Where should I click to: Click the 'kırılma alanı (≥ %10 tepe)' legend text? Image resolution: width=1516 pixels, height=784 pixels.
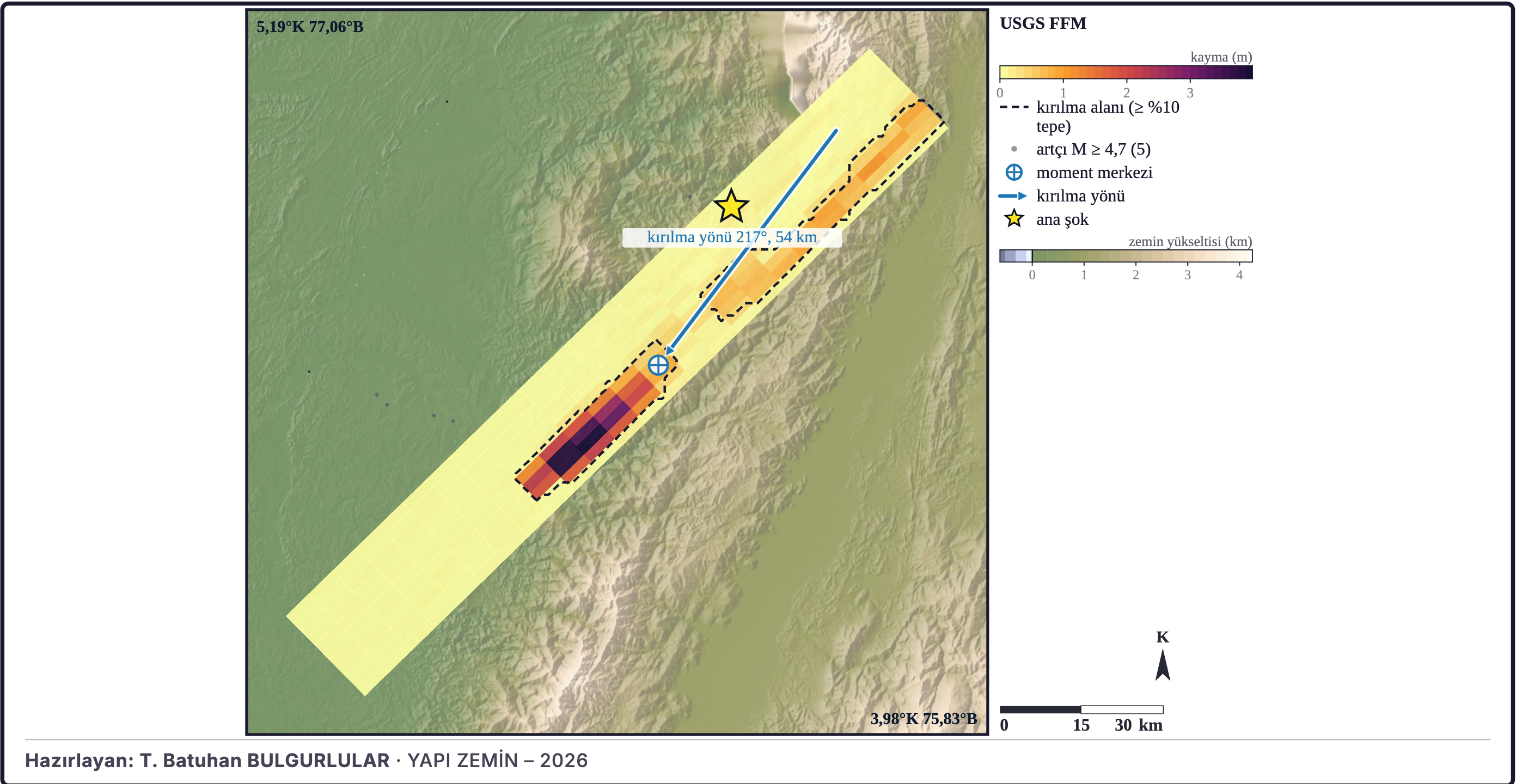click(x=1108, y=117)
